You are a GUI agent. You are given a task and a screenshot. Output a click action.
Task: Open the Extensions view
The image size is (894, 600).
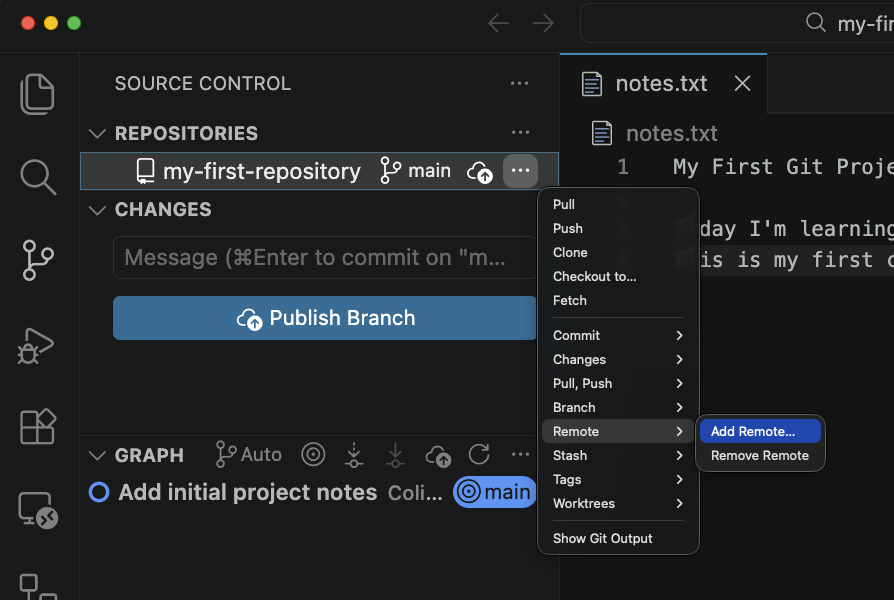[38, 427]
